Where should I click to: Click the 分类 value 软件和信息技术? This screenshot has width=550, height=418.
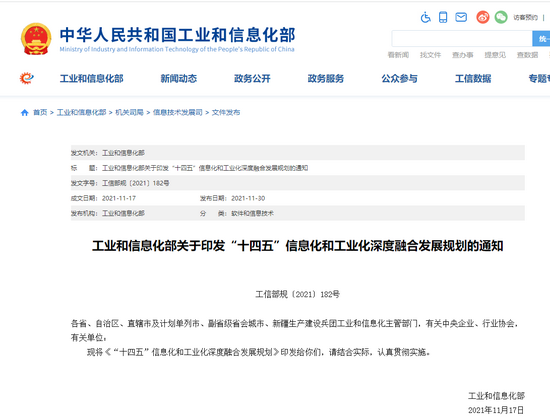[252, 213]
